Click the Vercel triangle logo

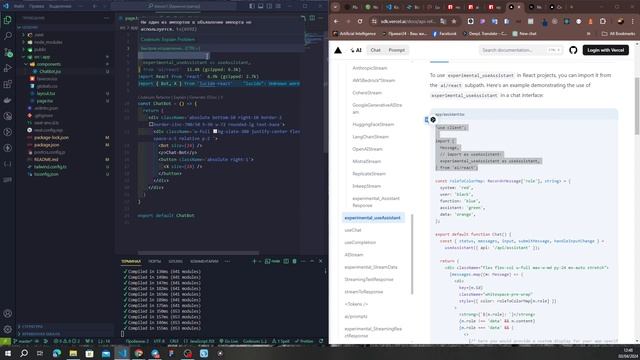pyautogui.click(x=338, y=50)
